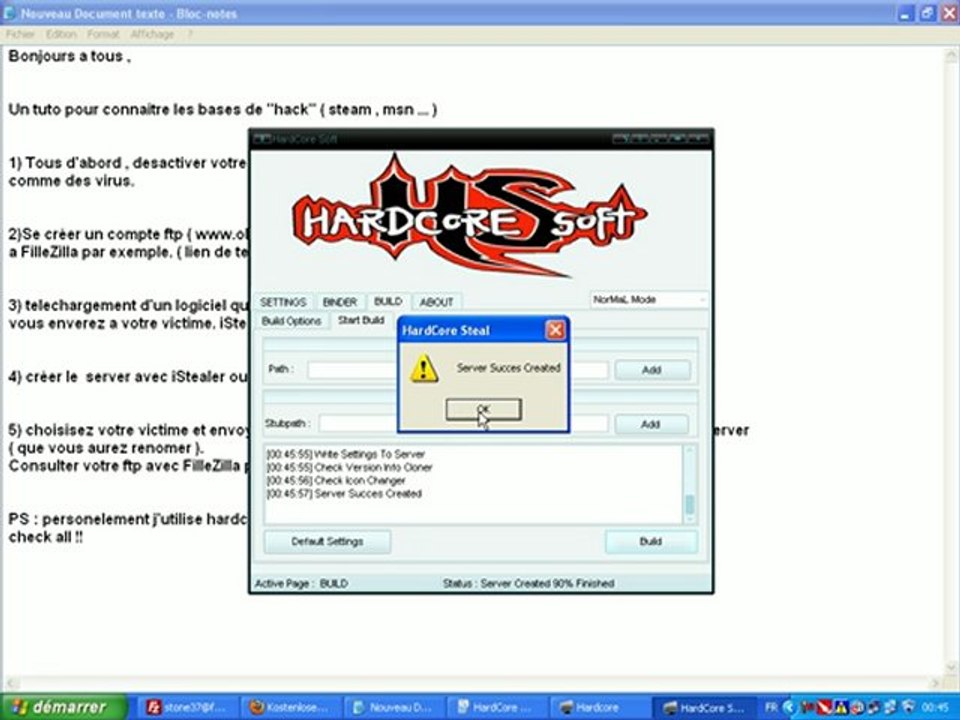Open Notepad's Affichage menu
This screenshot has height=720, width=960.
(x=152, y=34)
